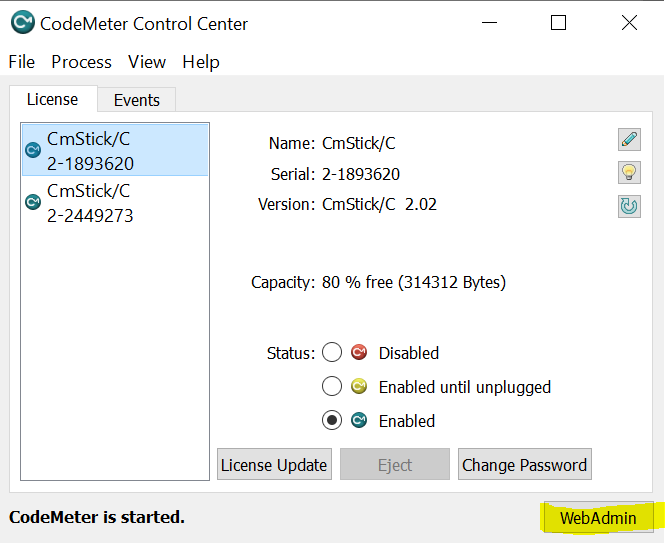Switch to the Events tab

click(136, 100)
